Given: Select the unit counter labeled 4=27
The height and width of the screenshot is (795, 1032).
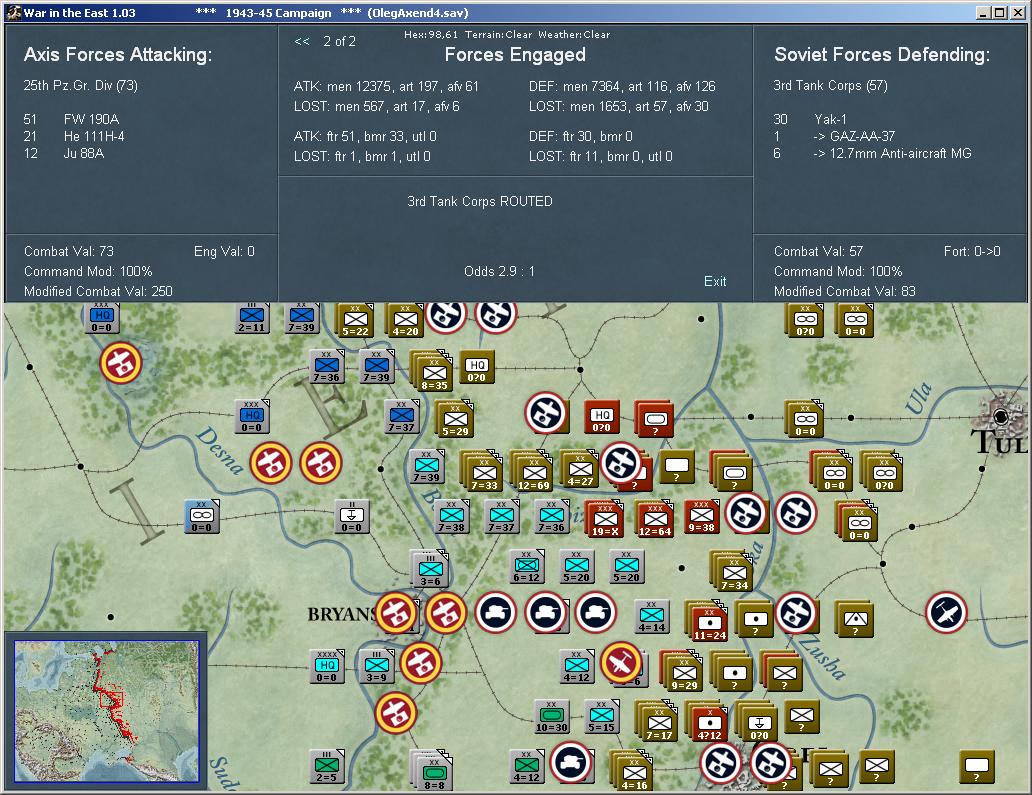Looking at the screenshot, I should [x=580, y=469].
